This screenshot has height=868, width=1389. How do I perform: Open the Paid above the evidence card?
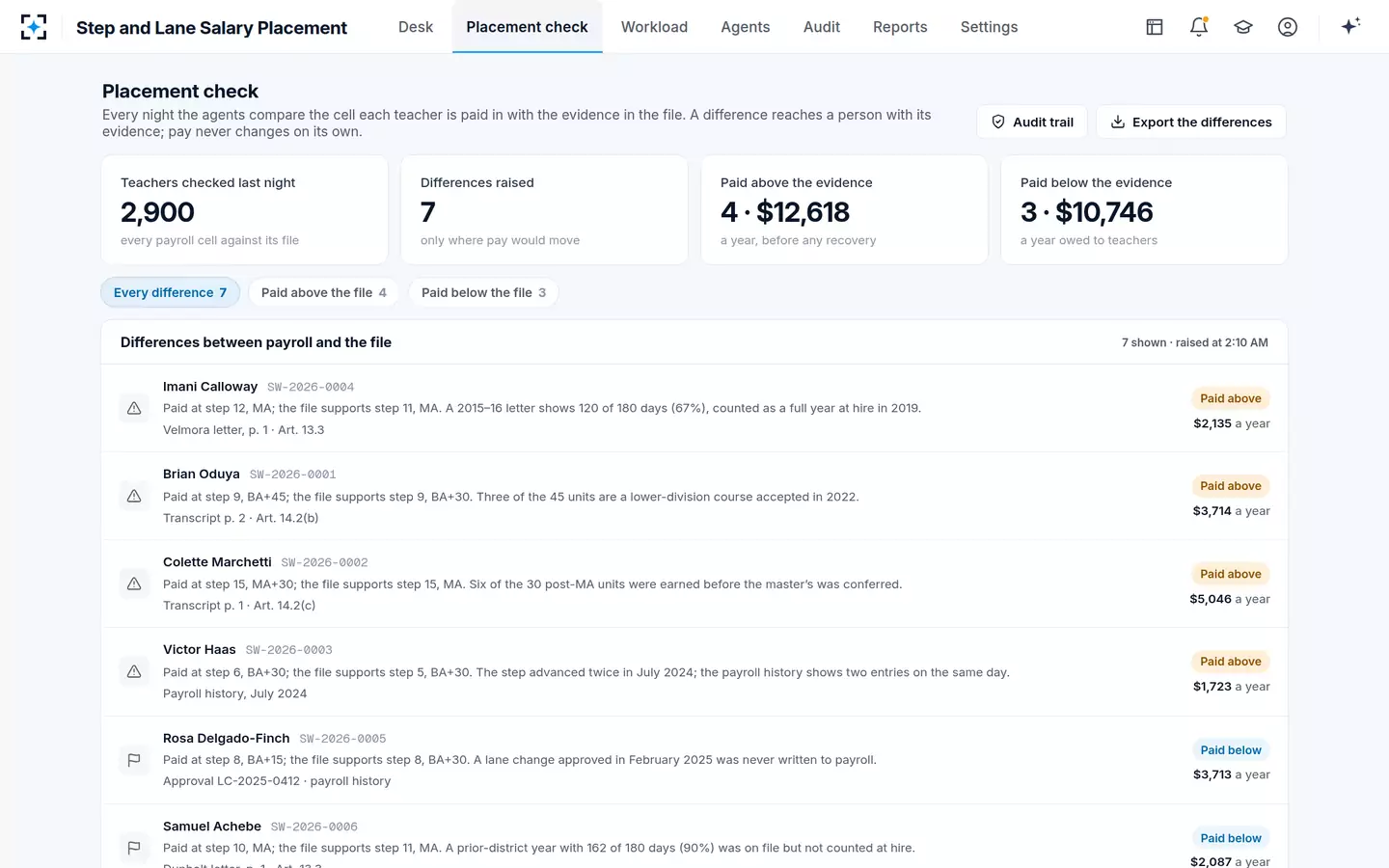click(844, 209)
